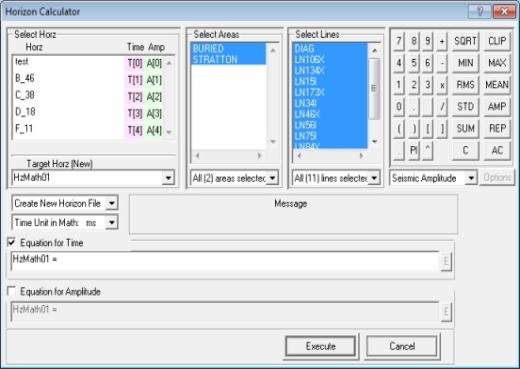520x369 pixels.
Task: Select the DIAG line
Action: pos(330,49)
